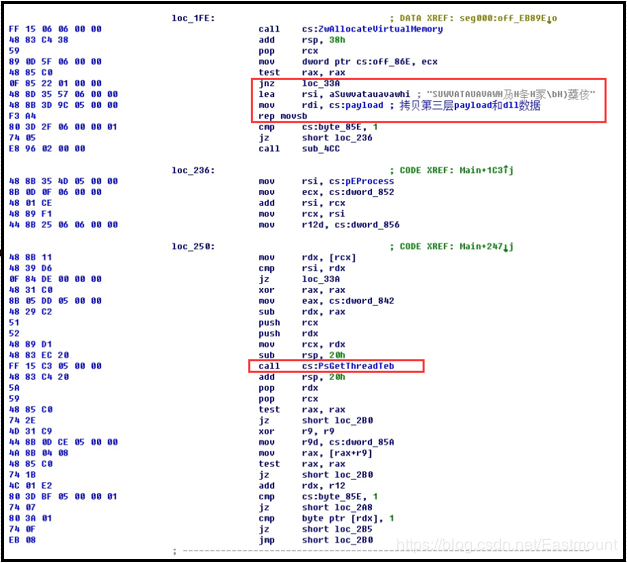Click the hex bytes '80 3A 01'
Viewport: 627px width, 563px height.
point(30,518)
